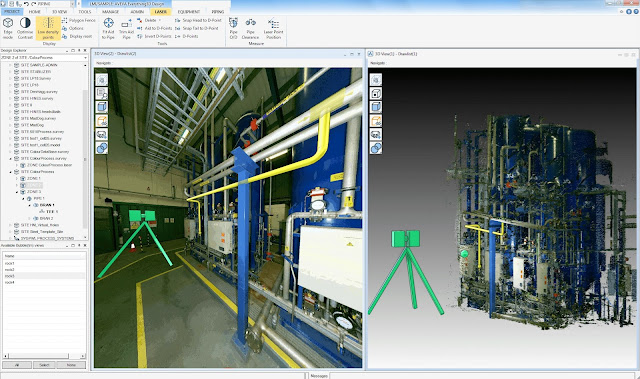The height and width of the screenshot is (379, 640).
Task: Click blue cube icon in 3D View(1)
Action: [x=376, y=107]
